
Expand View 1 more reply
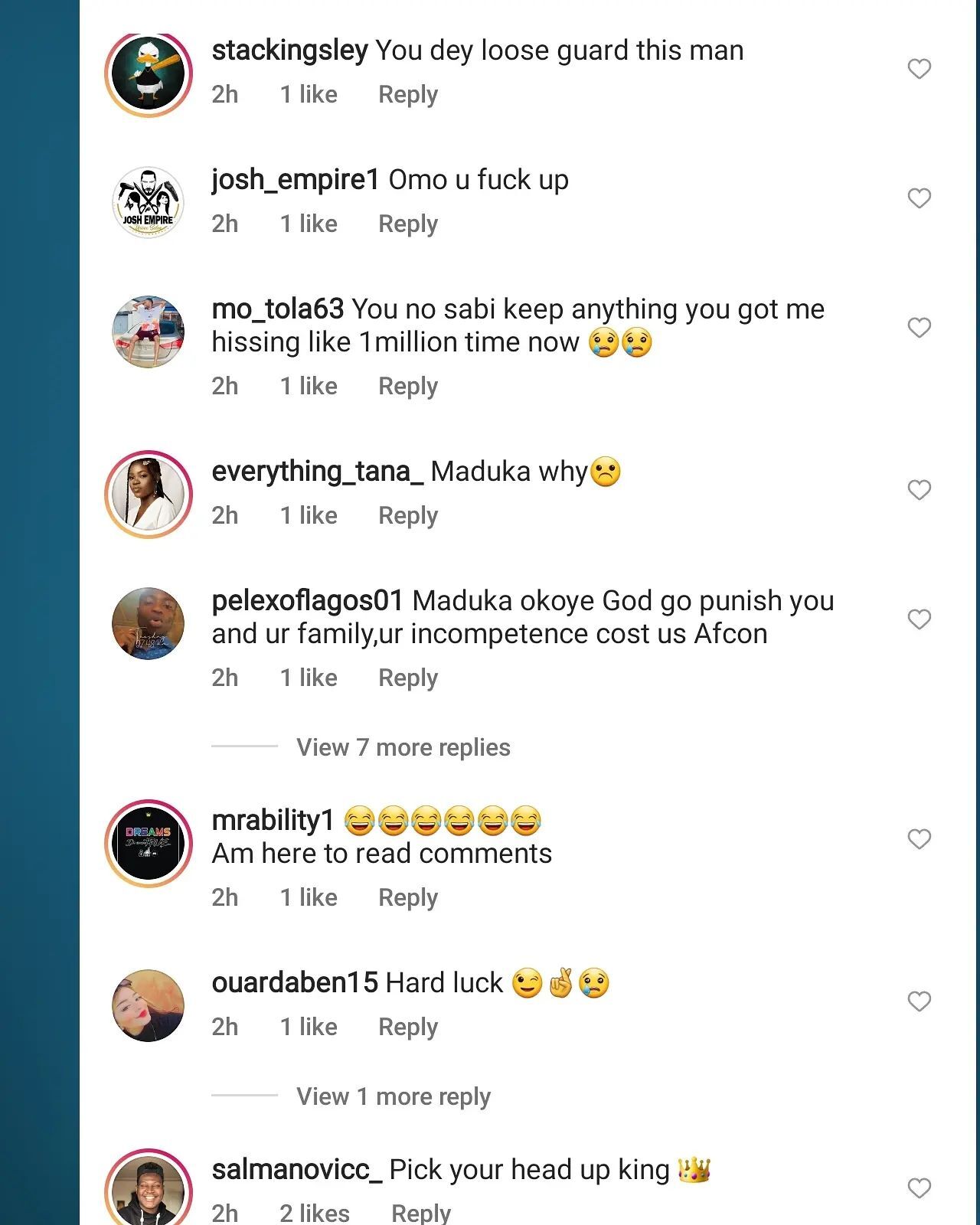394,1096
